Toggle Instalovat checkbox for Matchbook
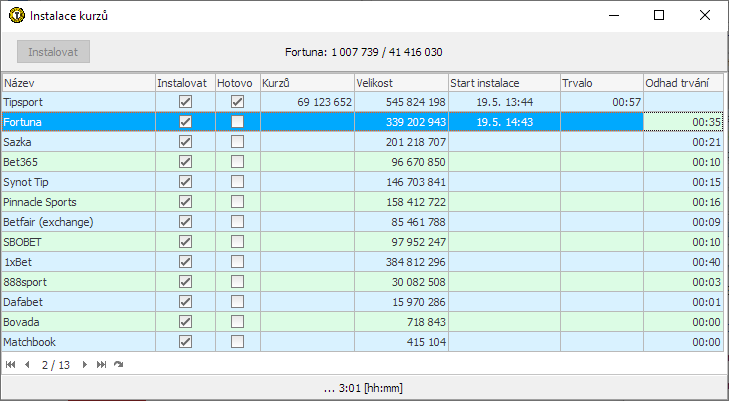Image resolution: width=729 pixels, height=401 pixels. tap(186, 342)
